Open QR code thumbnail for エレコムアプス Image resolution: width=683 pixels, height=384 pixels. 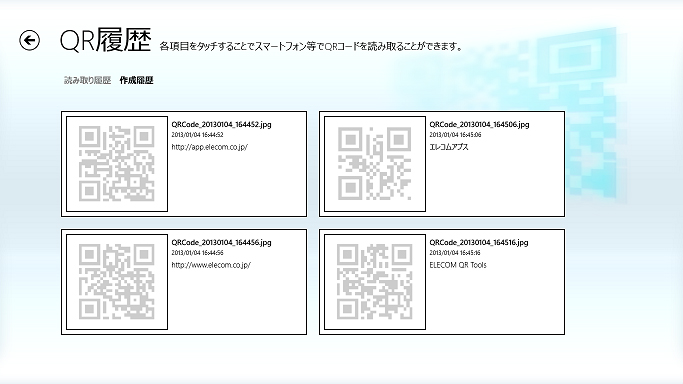coord(375,164)
